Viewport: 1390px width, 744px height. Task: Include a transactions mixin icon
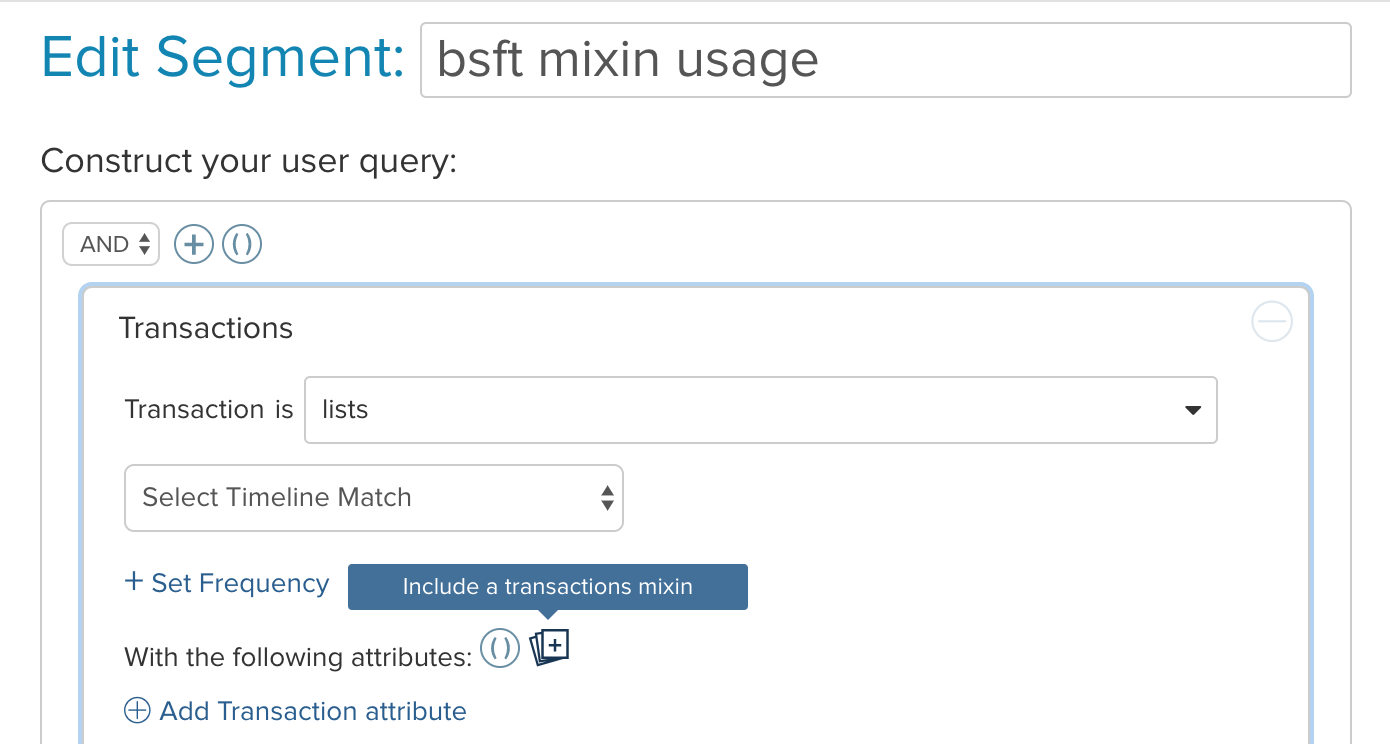pos(549,648)
